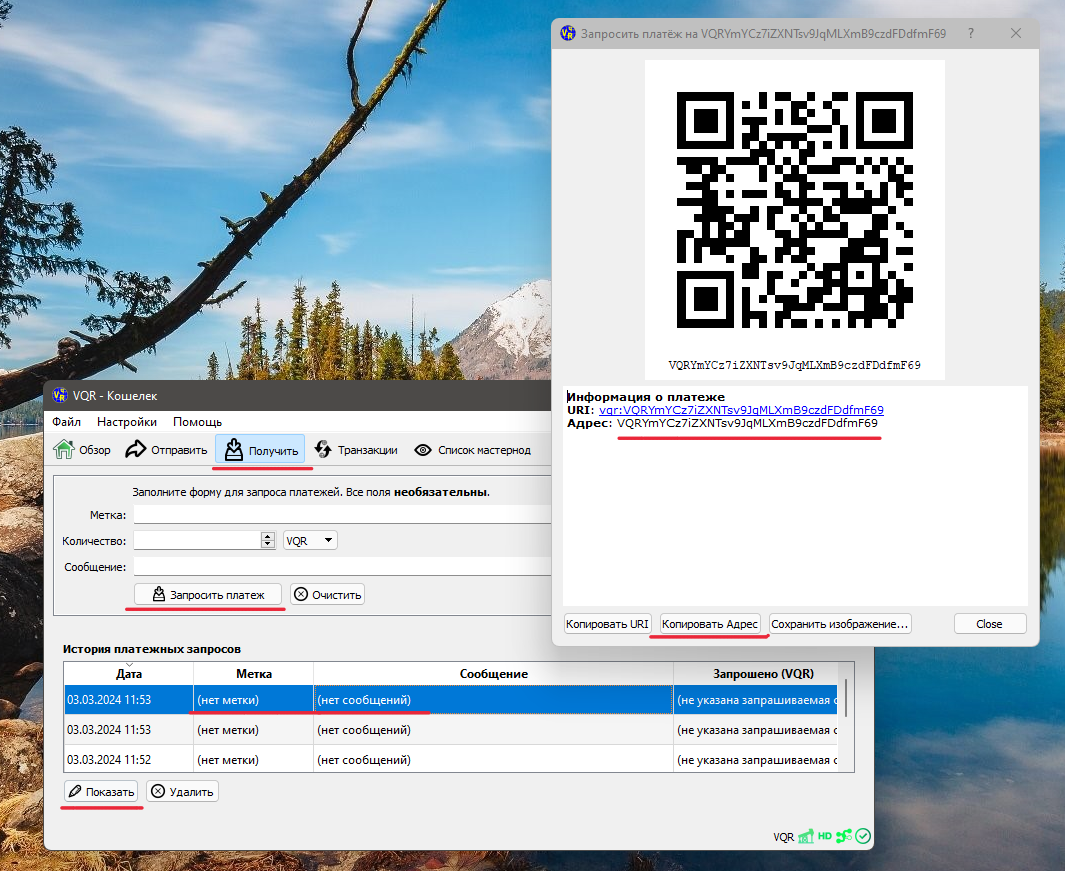Click the Очистить clear button
1065x871 pixels.
tap(328, 594)
